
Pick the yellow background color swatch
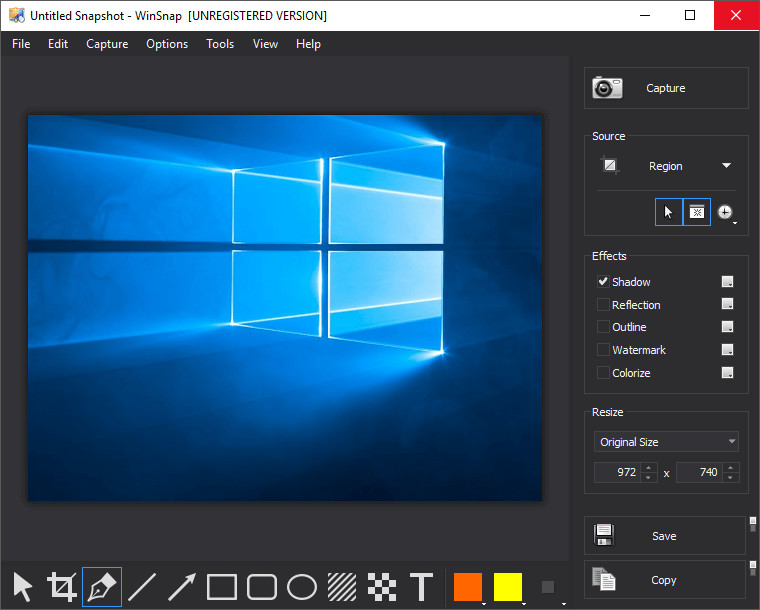(507, 586)
